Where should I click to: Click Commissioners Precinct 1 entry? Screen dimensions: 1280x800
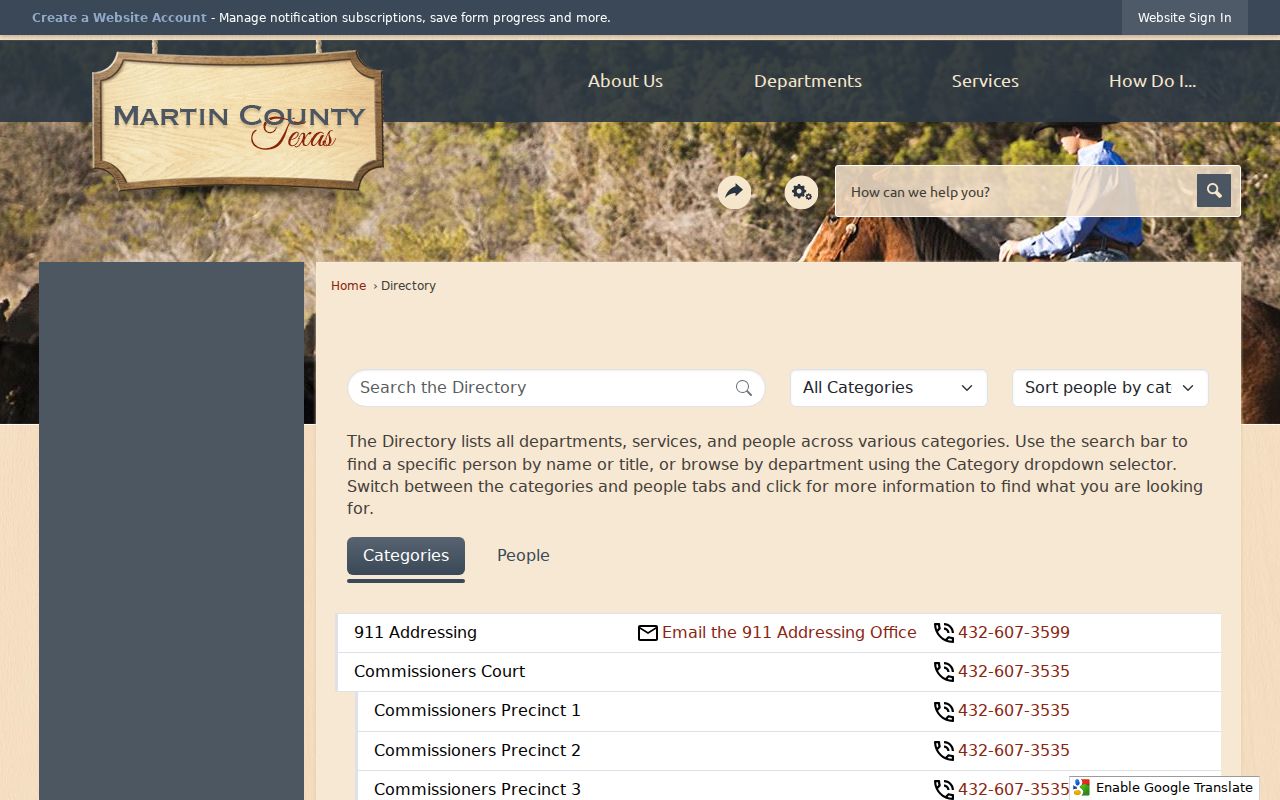click(477, 711)
